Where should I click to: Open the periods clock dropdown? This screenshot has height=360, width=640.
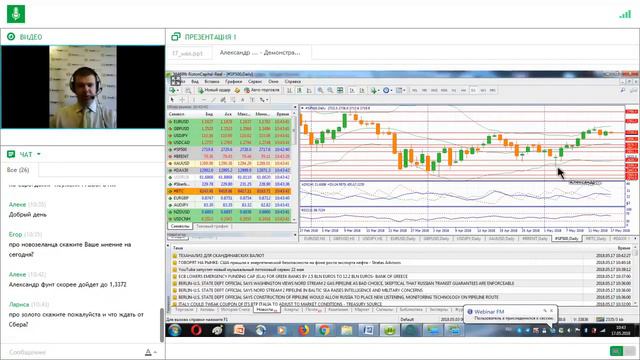point(387,90)
